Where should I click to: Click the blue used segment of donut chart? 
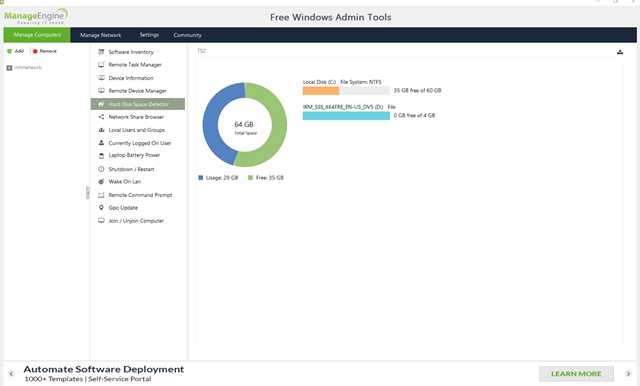coord(212,122)
